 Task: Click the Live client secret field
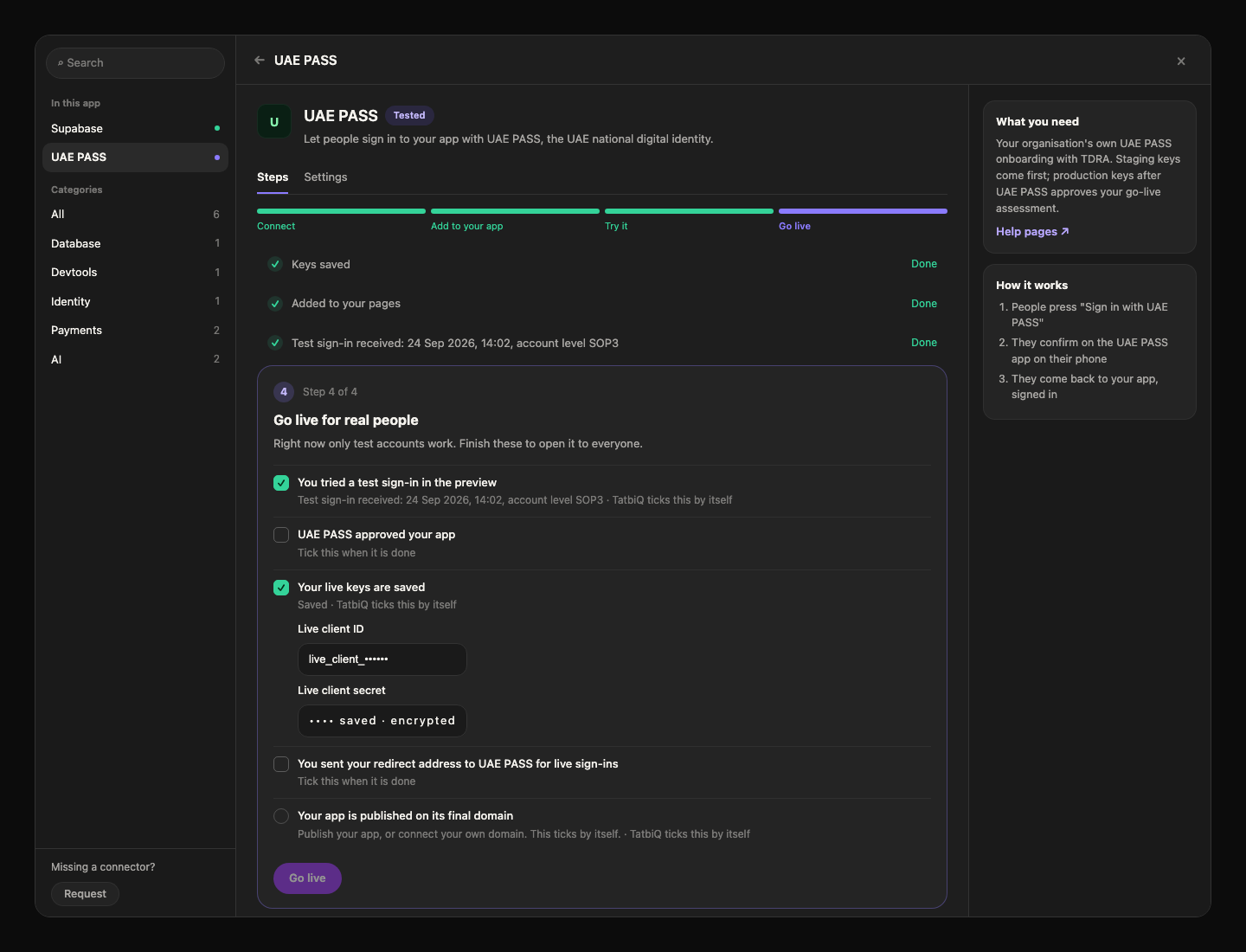382,721
